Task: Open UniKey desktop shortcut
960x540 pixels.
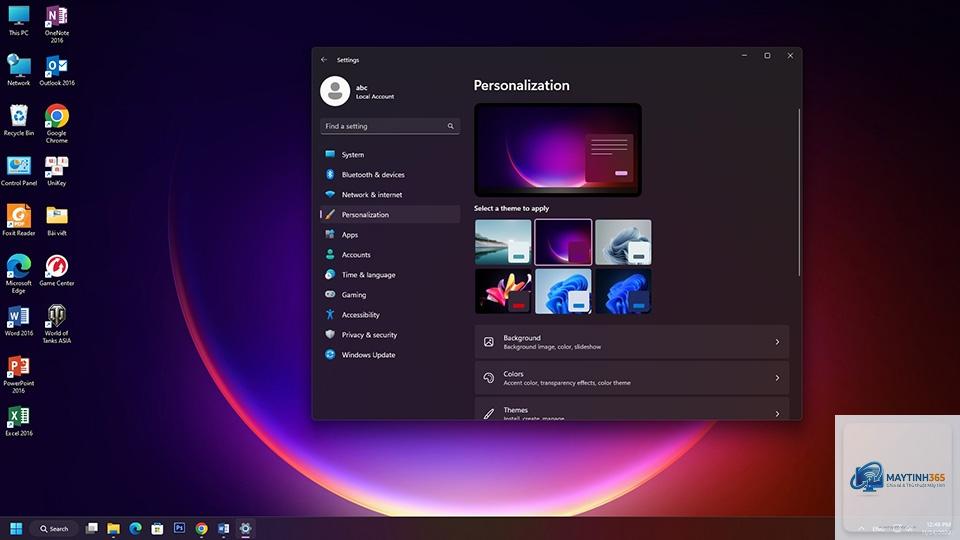Action: coord(56,170)
